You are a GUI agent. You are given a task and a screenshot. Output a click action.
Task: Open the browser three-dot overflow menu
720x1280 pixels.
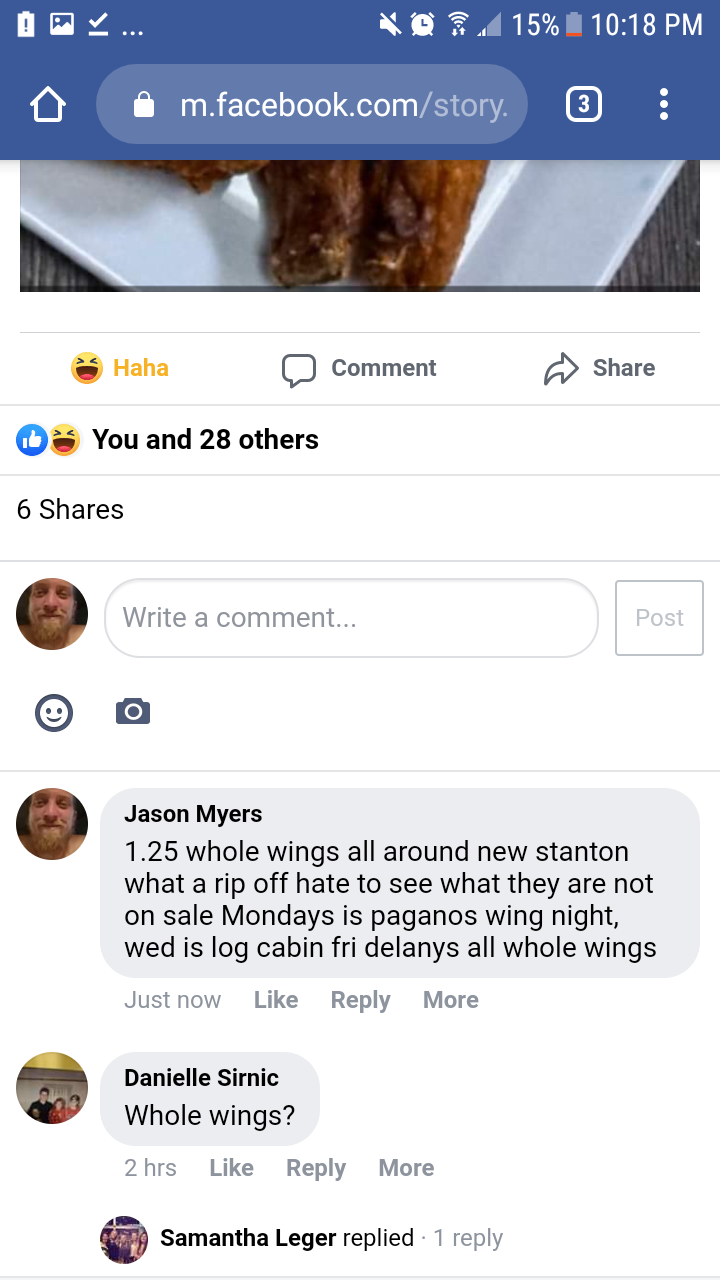click(664, 104)
